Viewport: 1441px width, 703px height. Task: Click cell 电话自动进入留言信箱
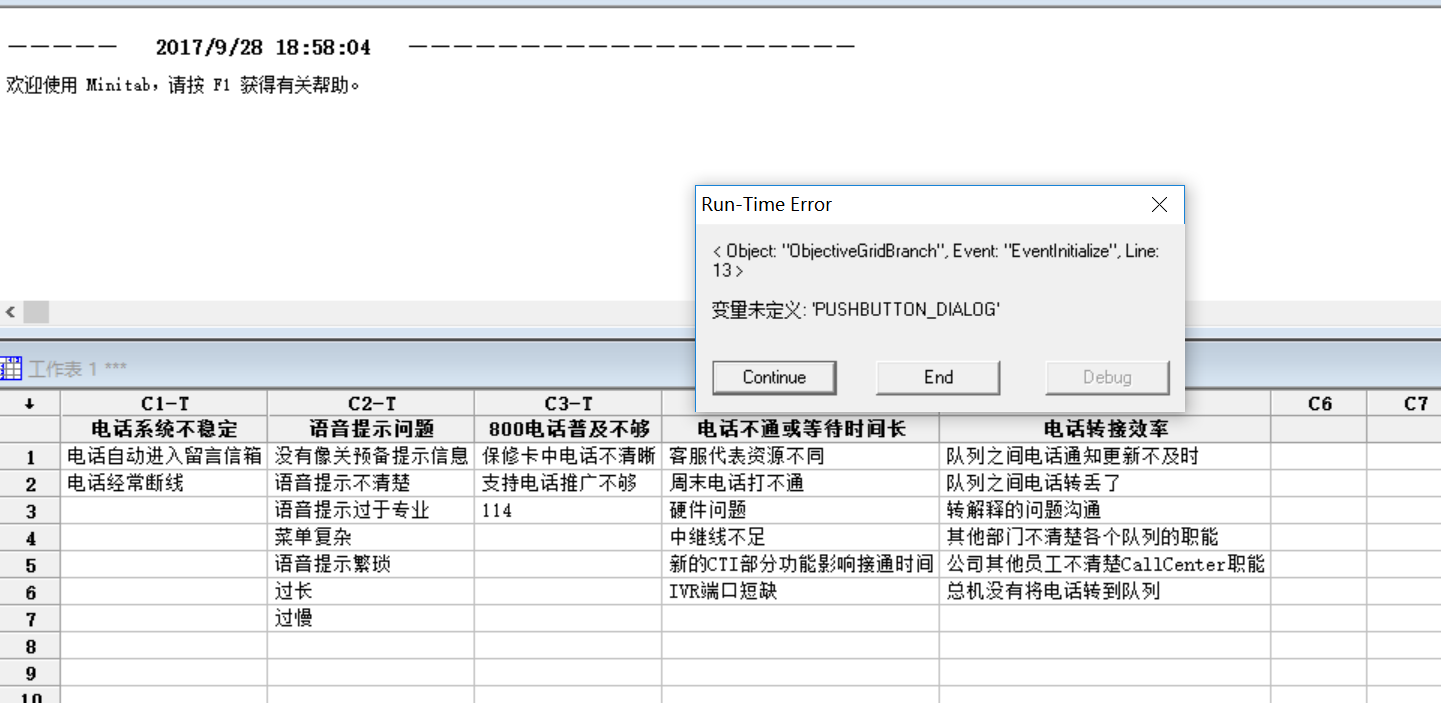[x=164, y=456]
